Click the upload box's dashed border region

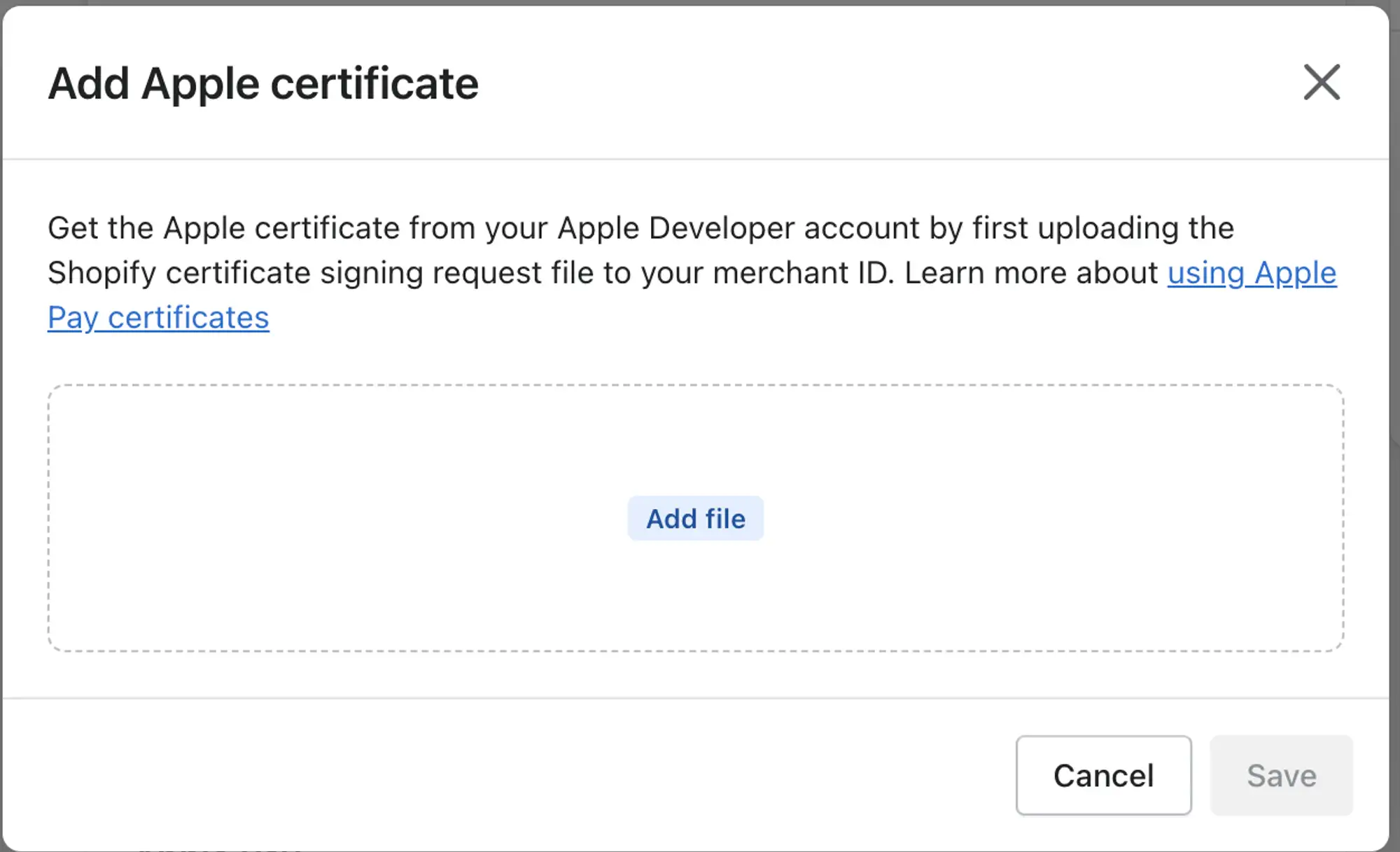tap(696, 518)
